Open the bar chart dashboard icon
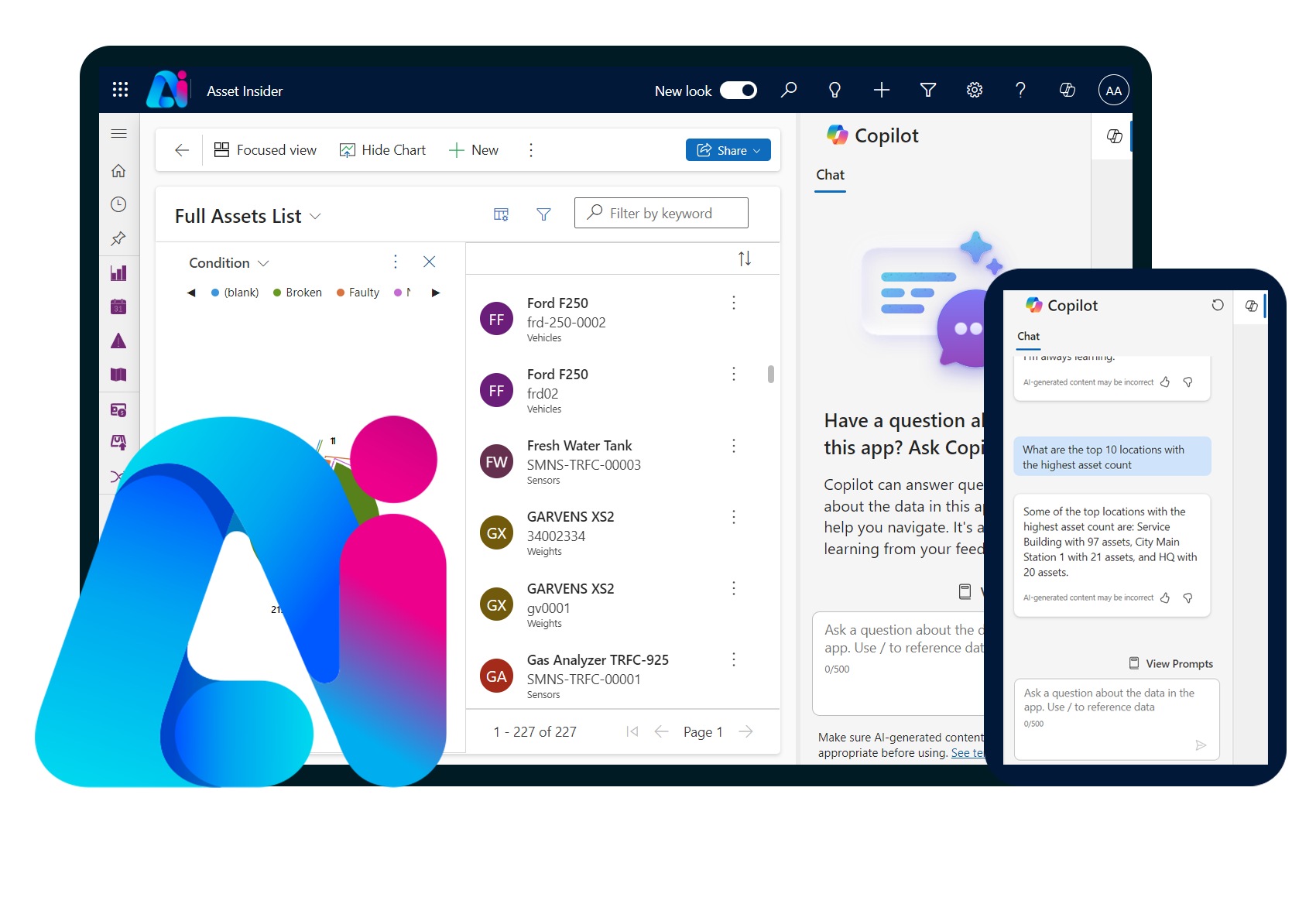The image size is (1316, 897). (118, 272)
